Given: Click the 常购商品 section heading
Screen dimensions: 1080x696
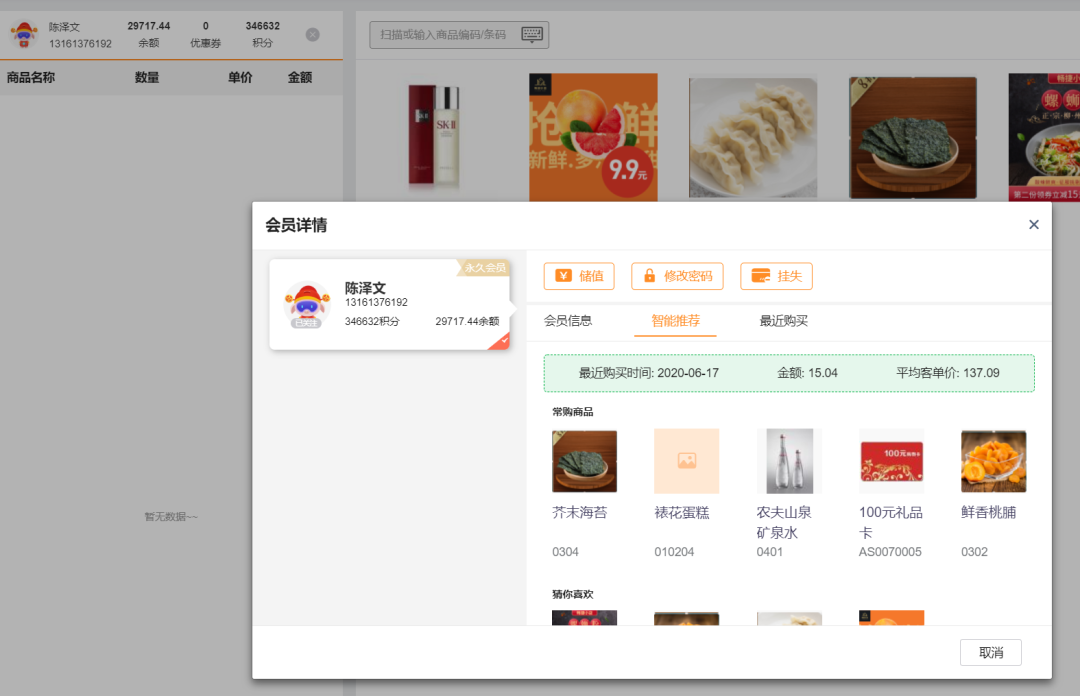Looking at the screenshot, I should [572, 411].
